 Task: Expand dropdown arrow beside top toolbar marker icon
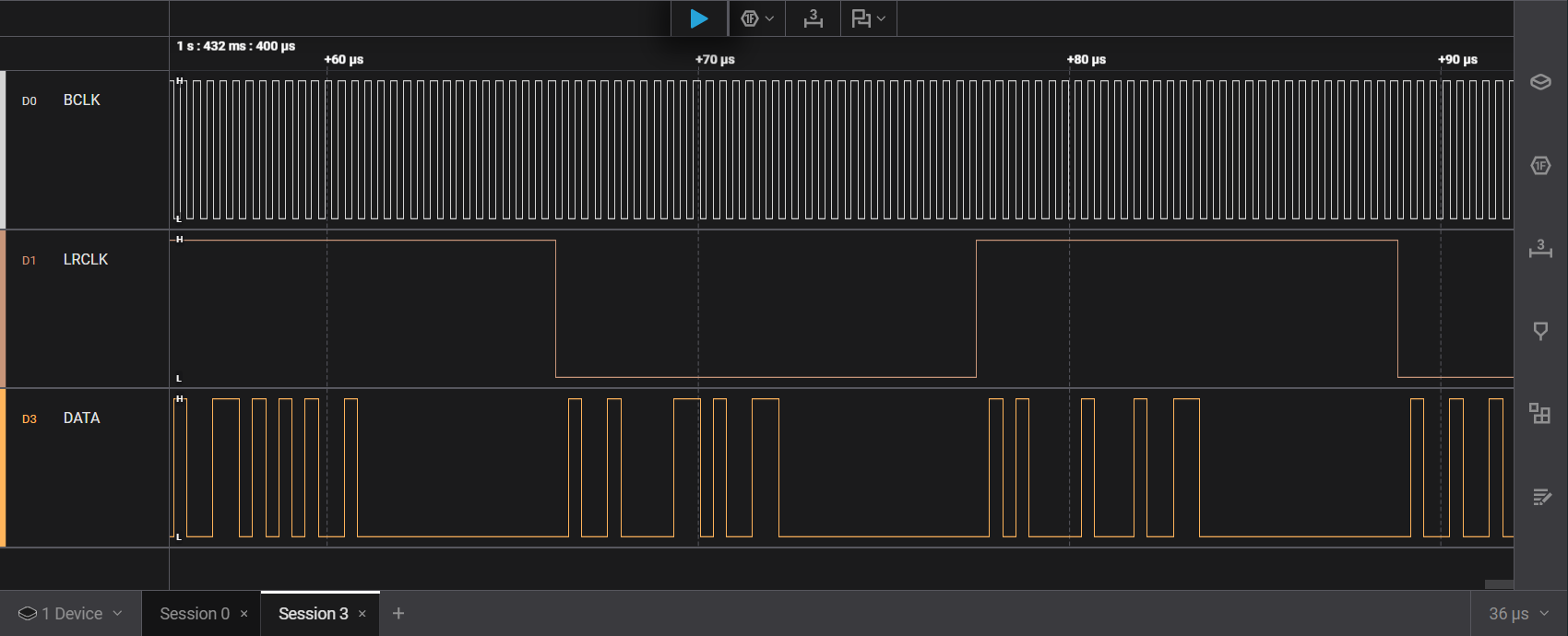881,18
